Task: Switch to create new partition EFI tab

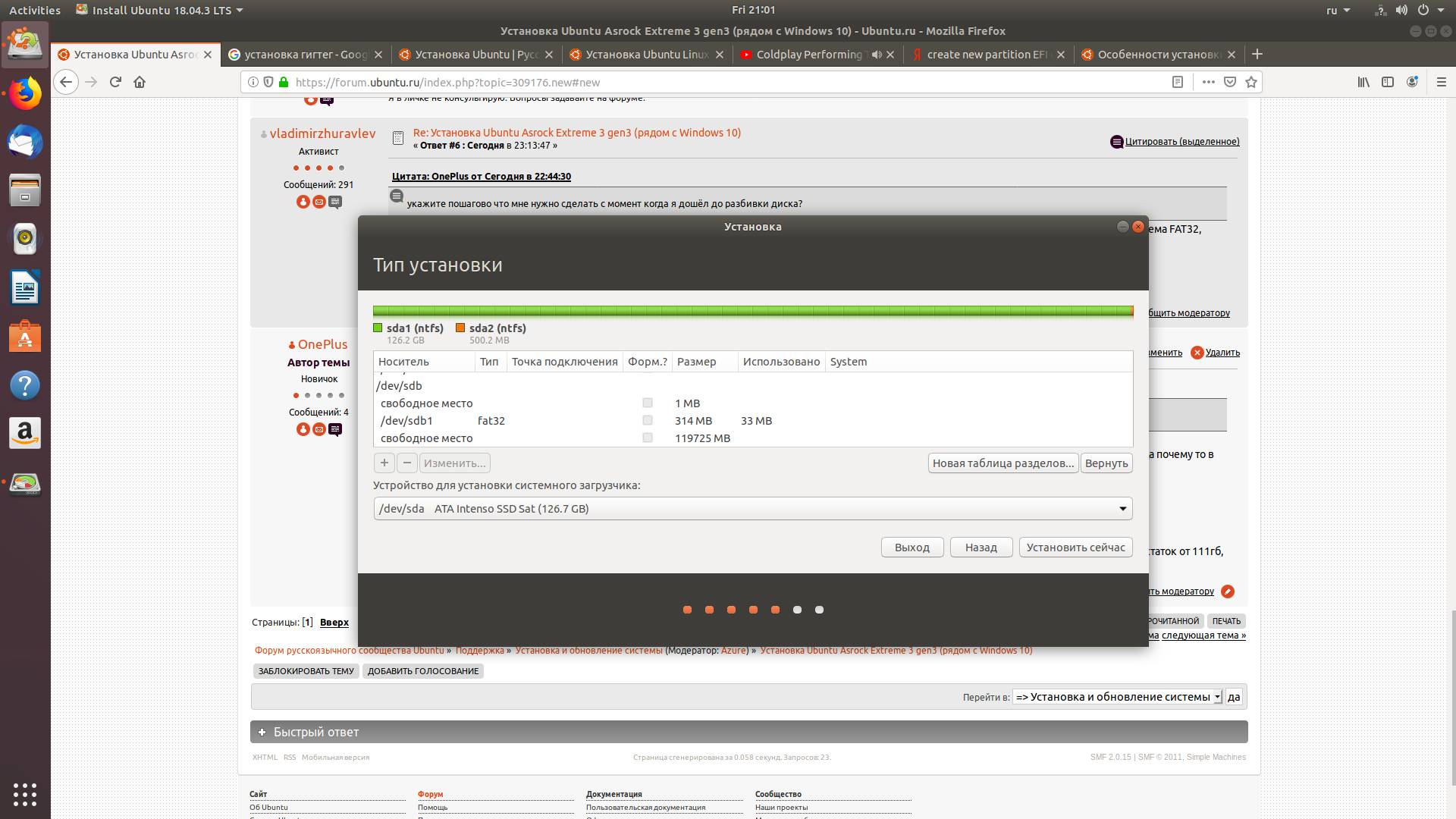Action: (986, 55)
